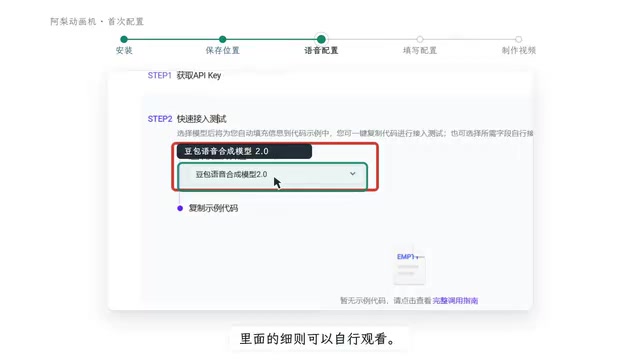Click the STEP2 快速接入测试 heading

coord(187,119)
